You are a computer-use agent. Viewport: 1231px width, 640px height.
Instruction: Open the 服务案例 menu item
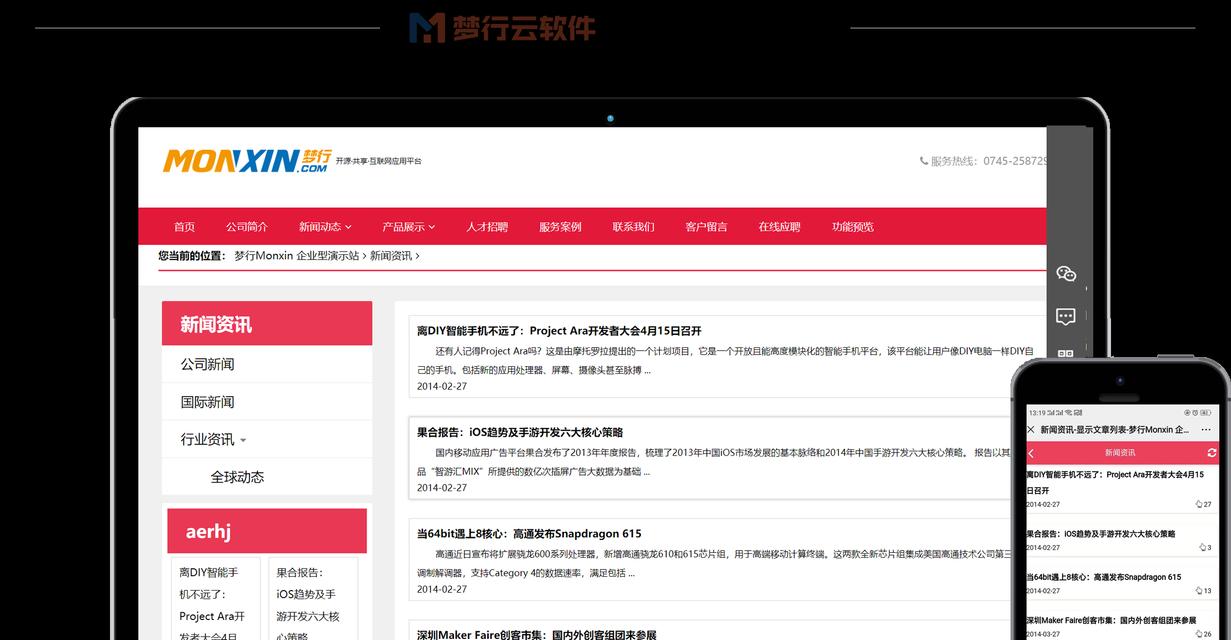coord(560,227)
